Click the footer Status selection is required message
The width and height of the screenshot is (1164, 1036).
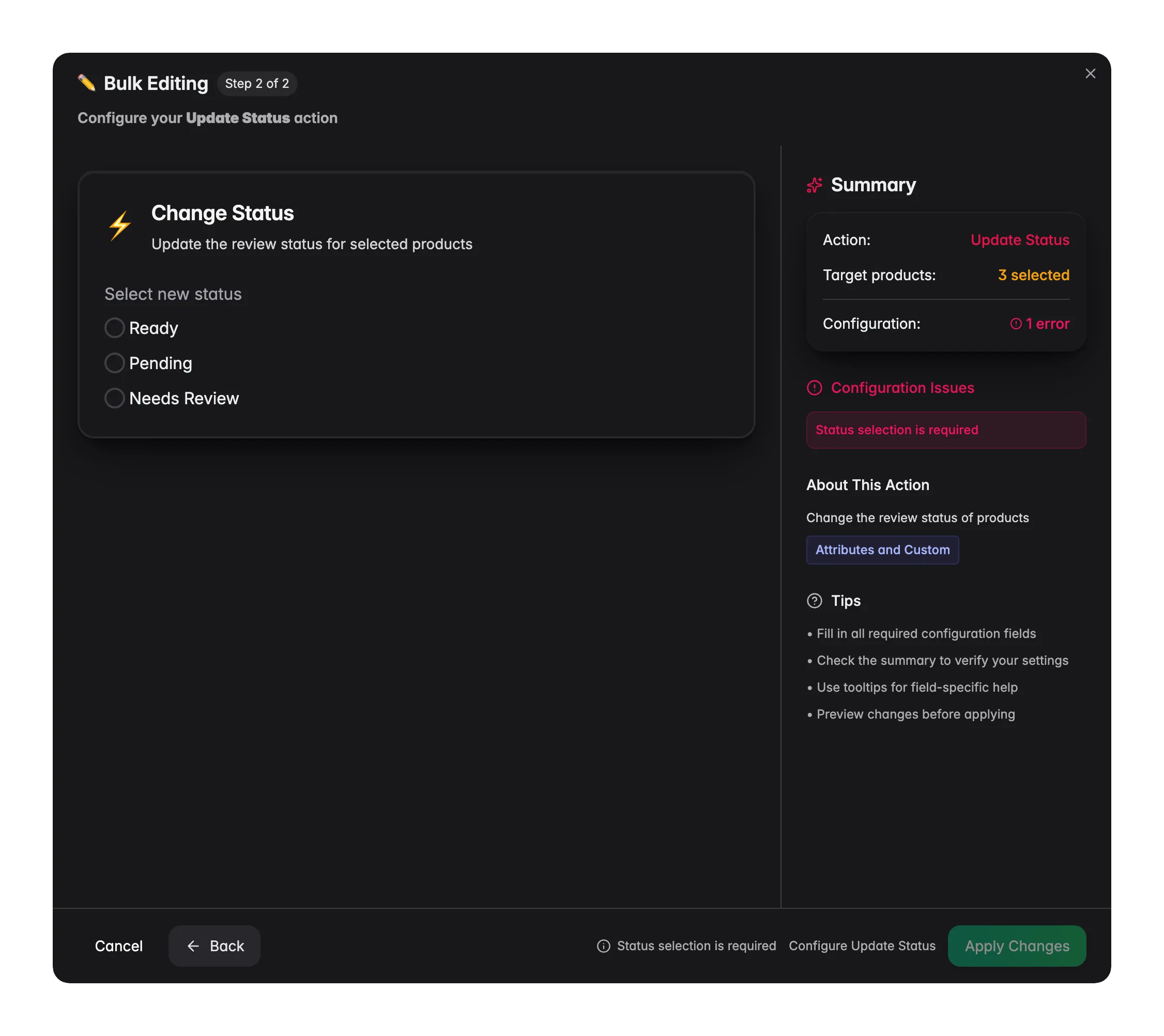click(x=696, y=946)
